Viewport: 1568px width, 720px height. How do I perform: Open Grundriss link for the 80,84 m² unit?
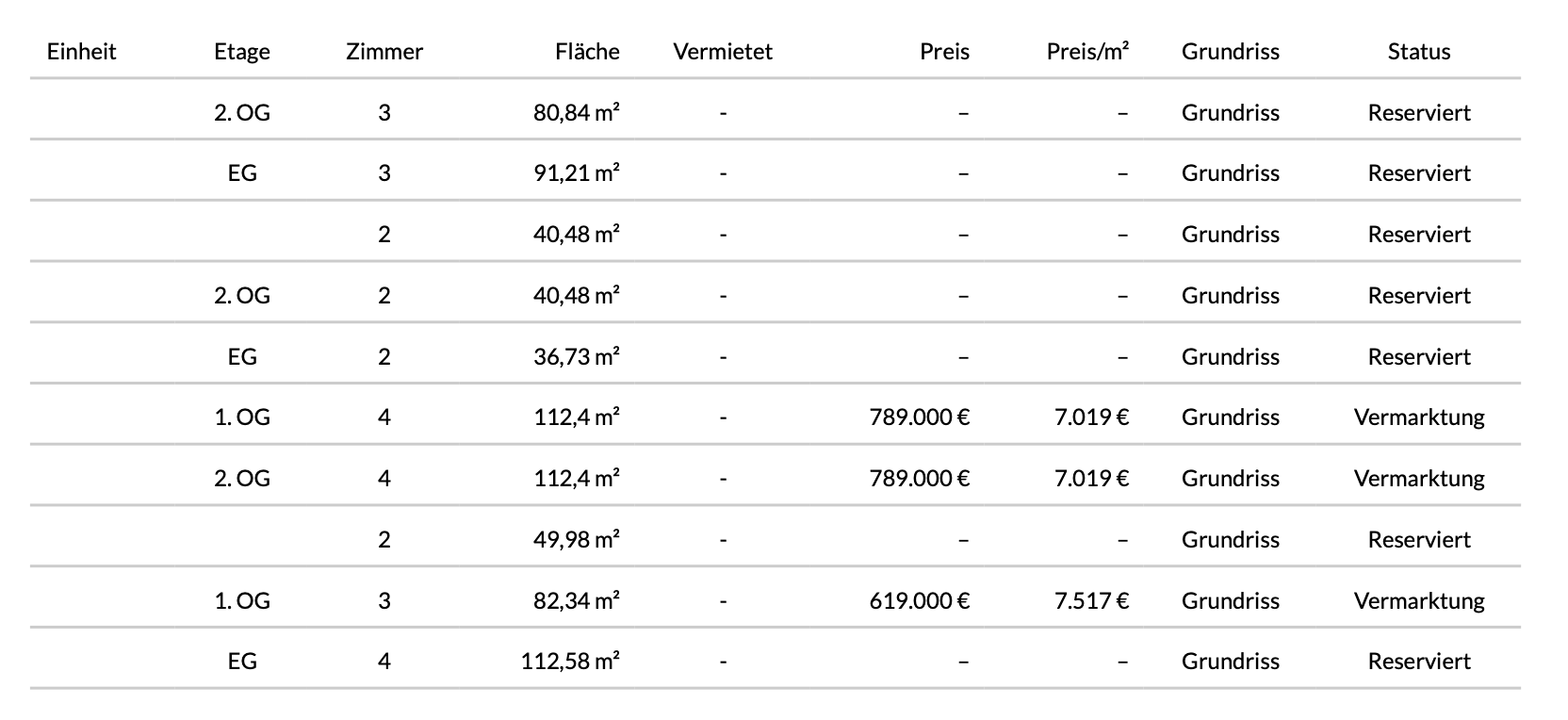(1230, 113)
